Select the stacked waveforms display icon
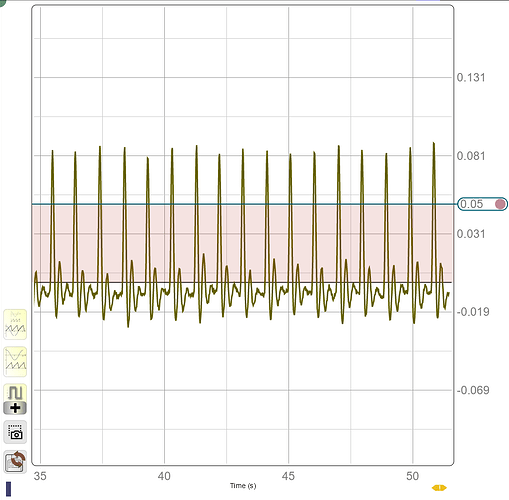Screen dimensions: 509x500 pos(15,362)
